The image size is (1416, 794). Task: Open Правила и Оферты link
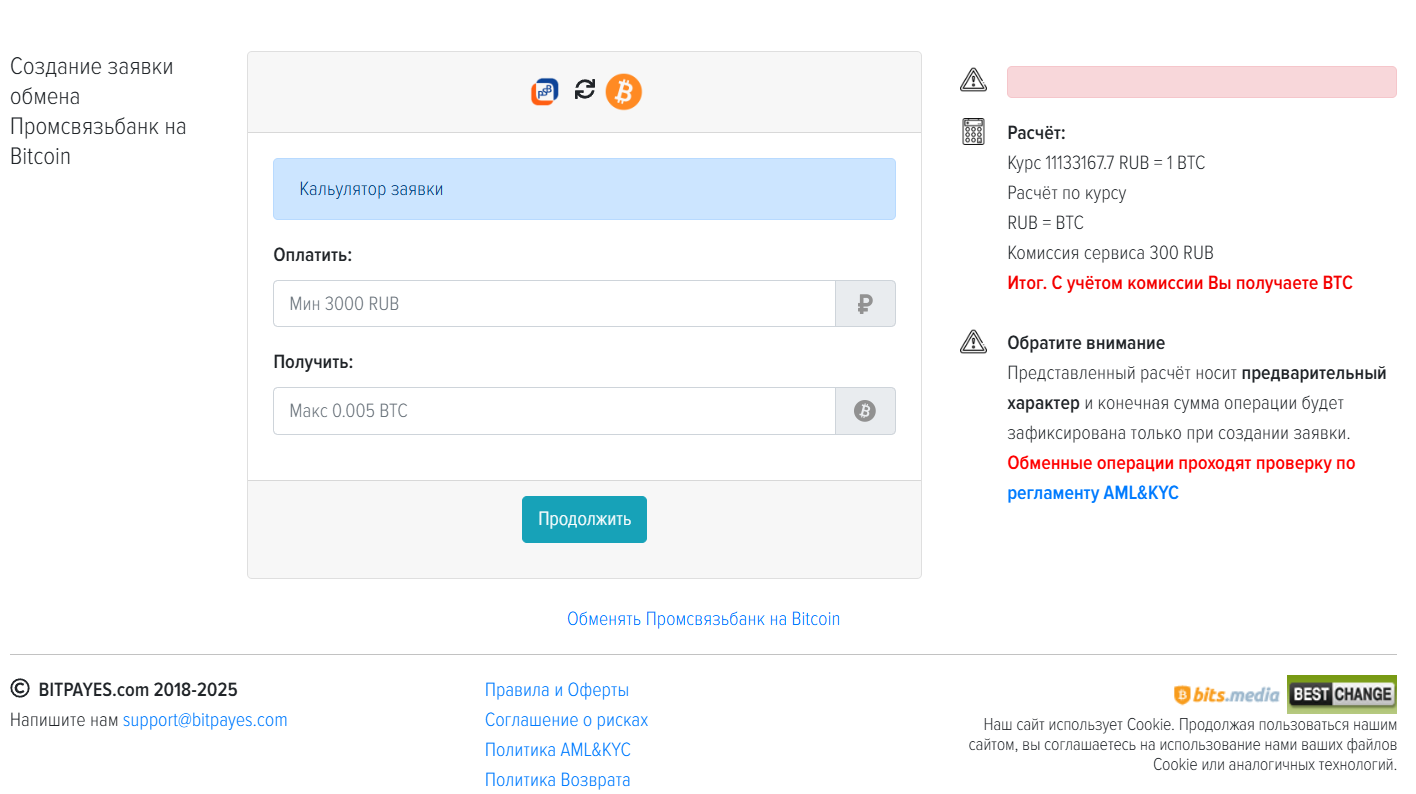557,690
